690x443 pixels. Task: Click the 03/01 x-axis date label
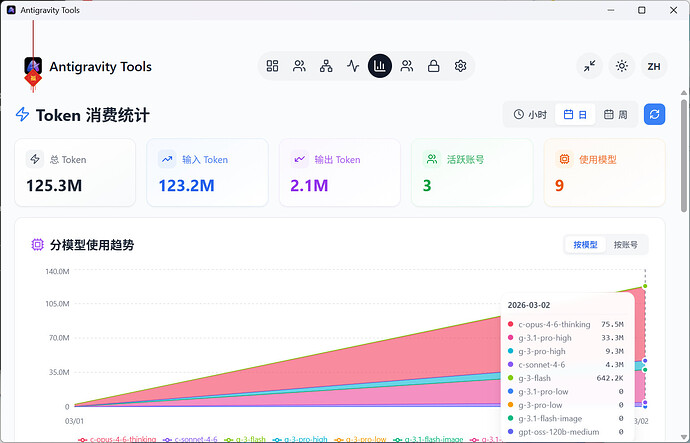pyautogui.click(x=74, y=421)
